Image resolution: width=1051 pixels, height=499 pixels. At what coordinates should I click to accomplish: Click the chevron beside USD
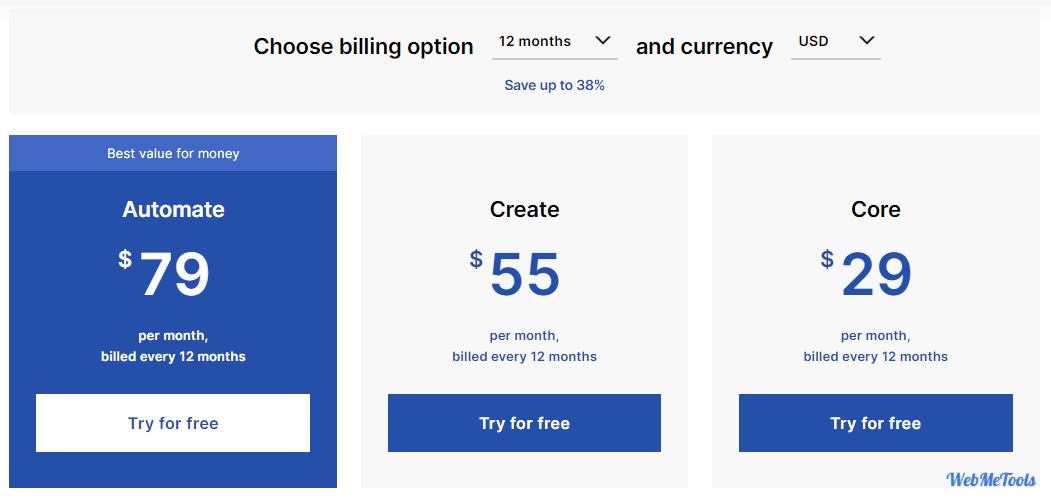(867, 41)
